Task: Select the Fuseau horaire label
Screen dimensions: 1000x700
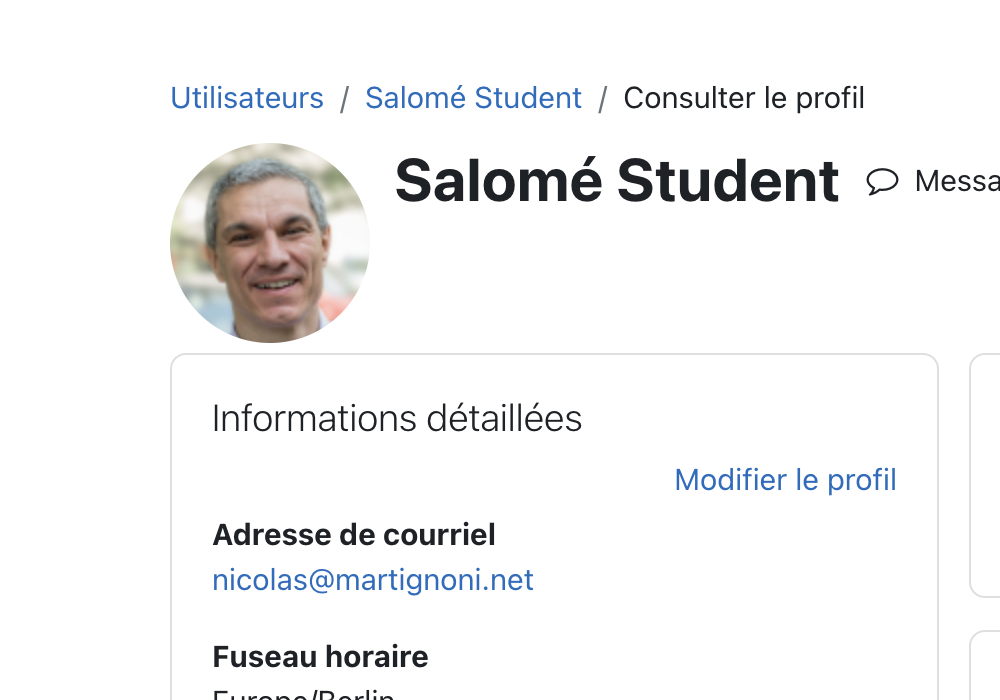Action: point(320,657)
